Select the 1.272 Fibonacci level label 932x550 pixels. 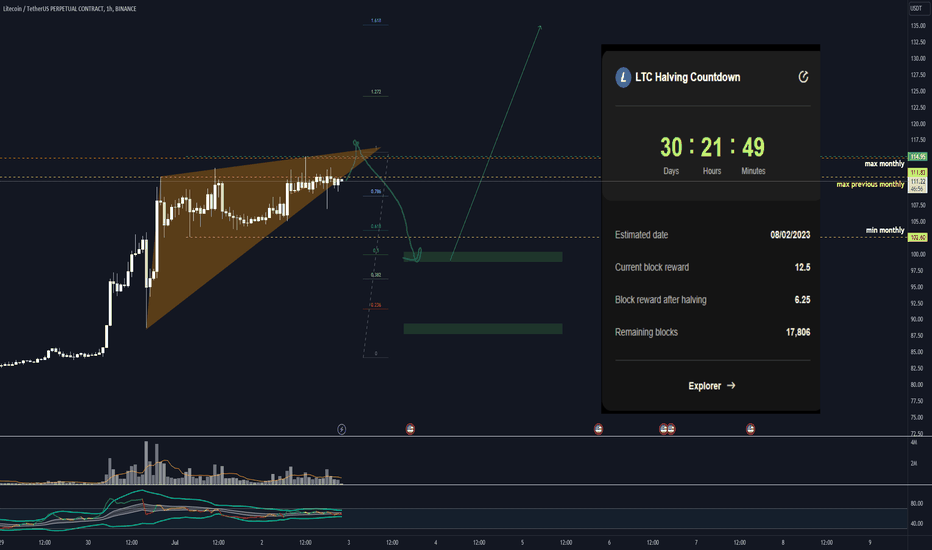[376, 92]
